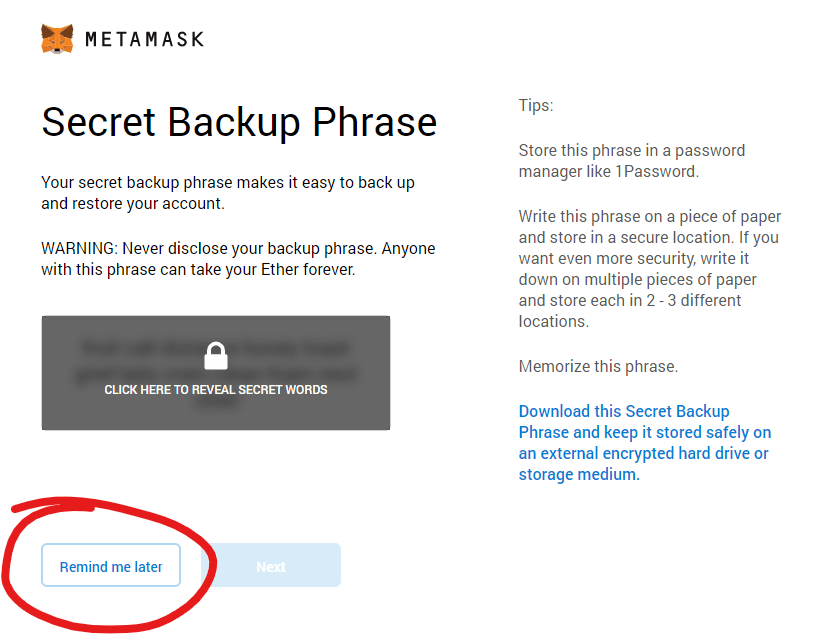This screenshot has width=832, height=644.
Task: Click the piece of paper tip paragraph
Action: (x=649, y=269)
